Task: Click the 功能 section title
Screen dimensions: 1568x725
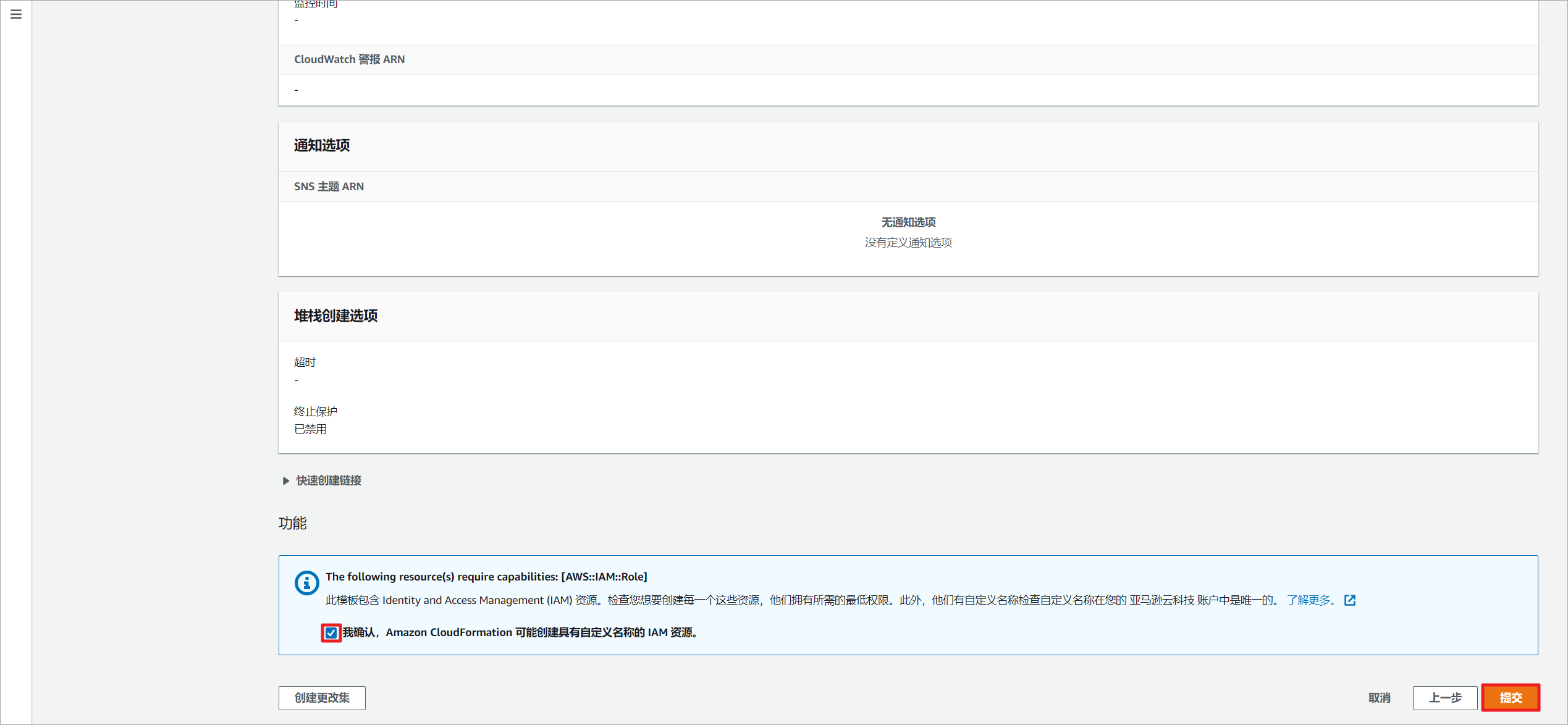Action: pos(293,523)
